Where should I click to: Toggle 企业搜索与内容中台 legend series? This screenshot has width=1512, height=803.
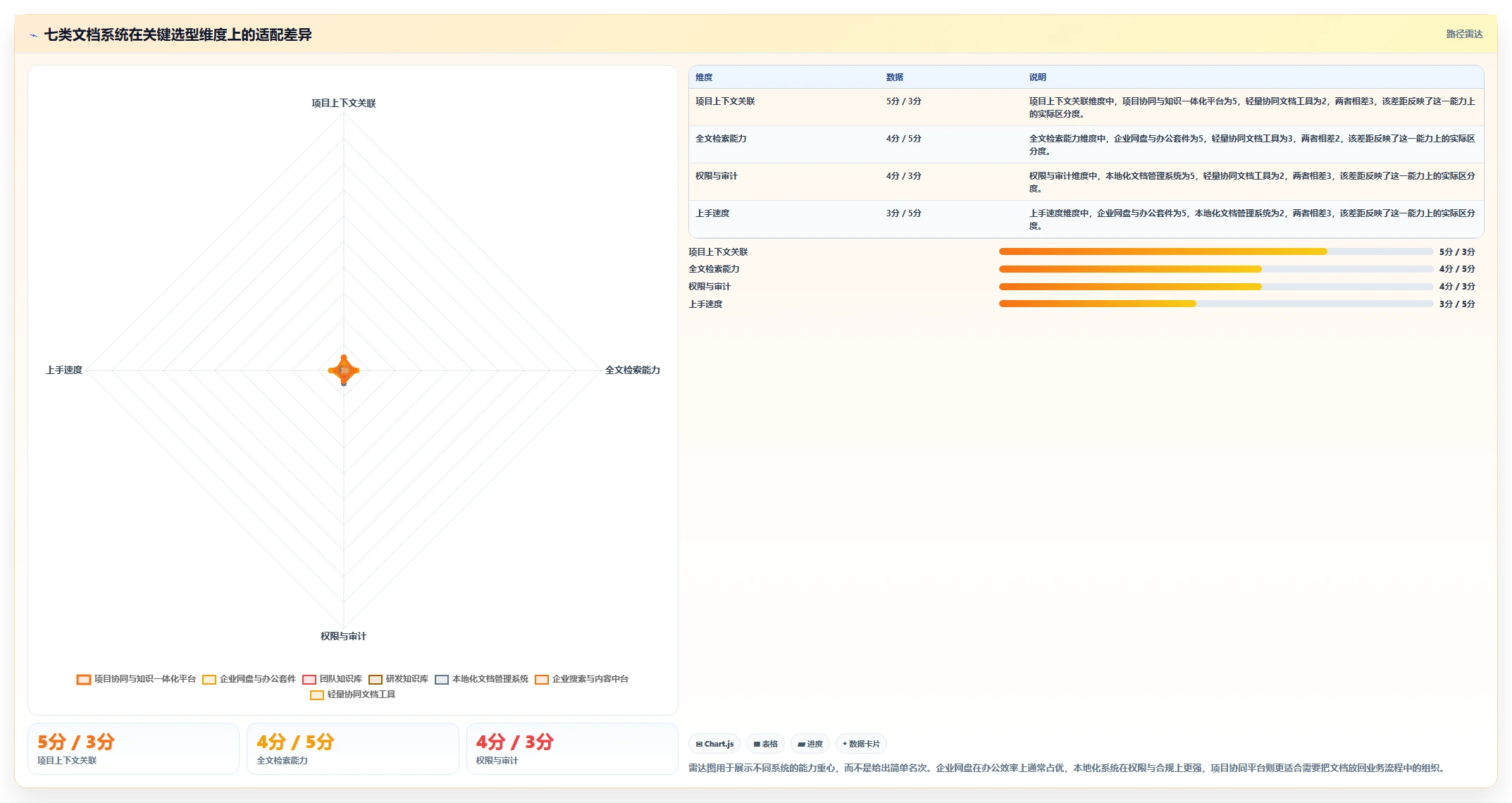[582, 679]
